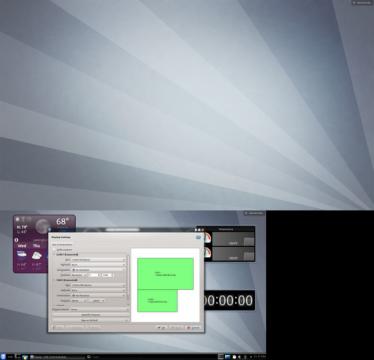Open the application launcher in the panel
The height and width of the screenshot is (360, 374).
coord(3,357)
